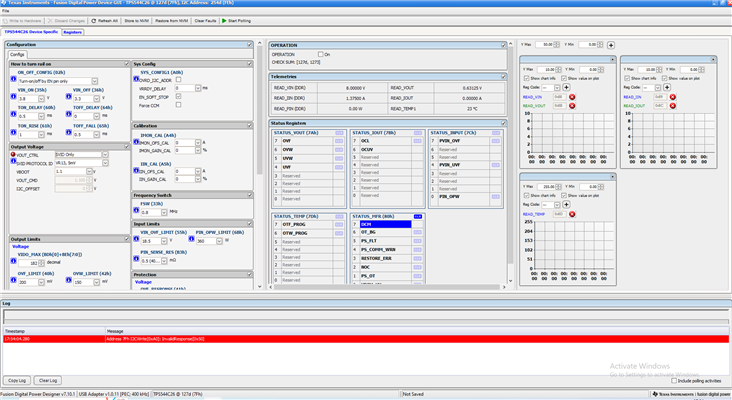Click the Store to NVM button
This screenshot has width=732, height=400.
pos(136,21)
